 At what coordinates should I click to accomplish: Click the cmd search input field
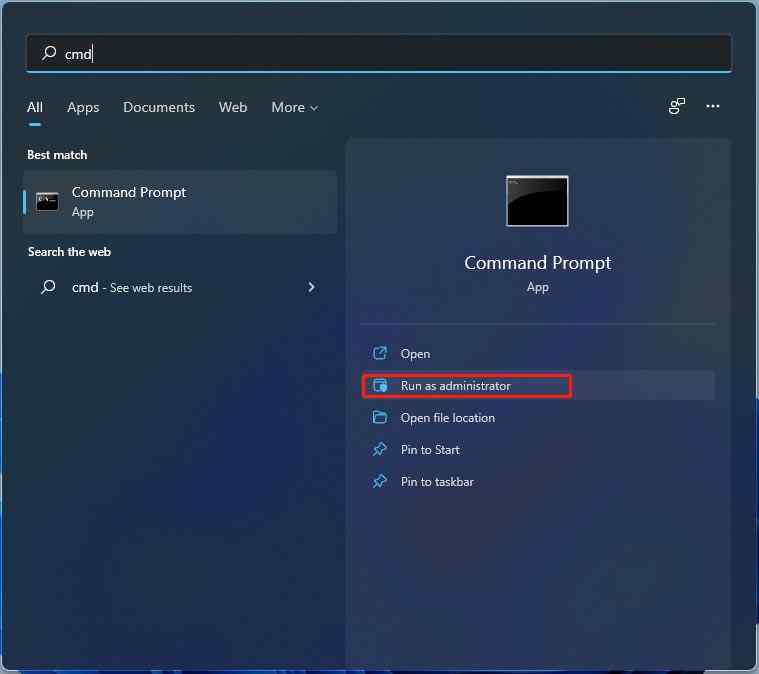(379, 53)
